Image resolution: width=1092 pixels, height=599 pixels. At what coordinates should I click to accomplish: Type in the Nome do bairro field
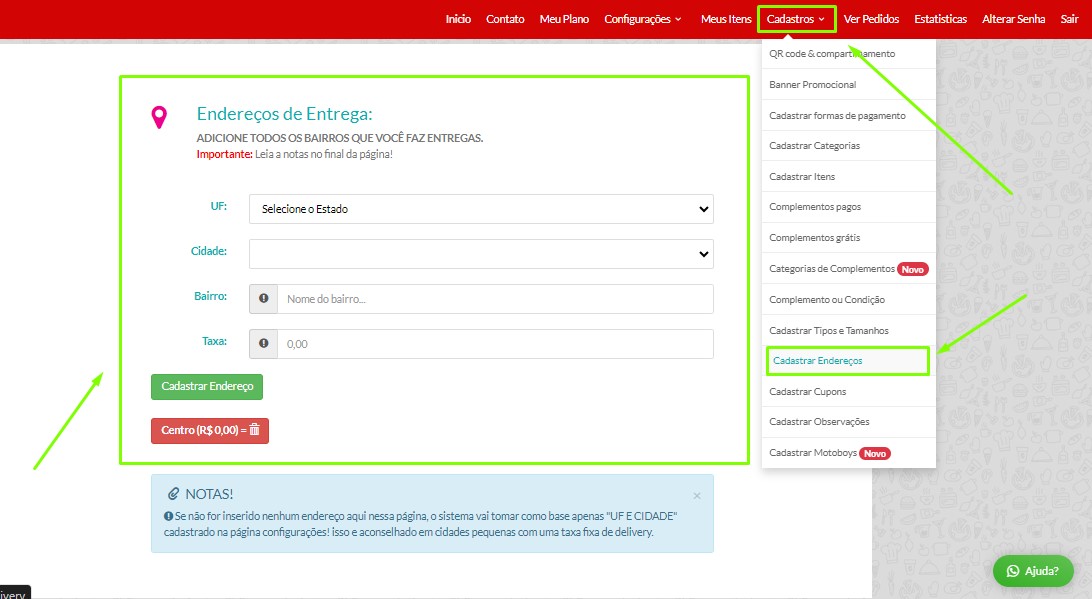(x=495, y=299)
